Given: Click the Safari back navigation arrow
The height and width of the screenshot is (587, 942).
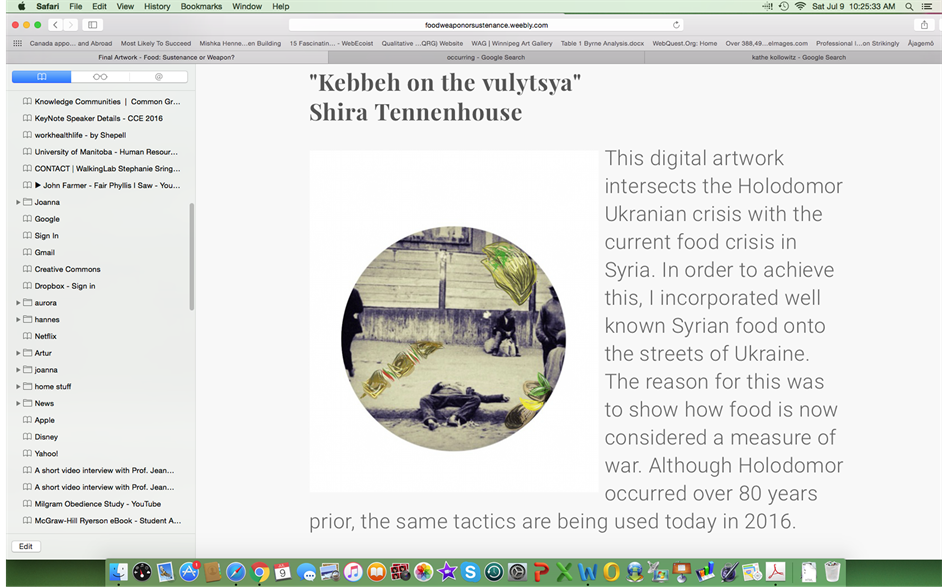Looking at the screenshot, I should pyautogui.click(x=55, y=25).
